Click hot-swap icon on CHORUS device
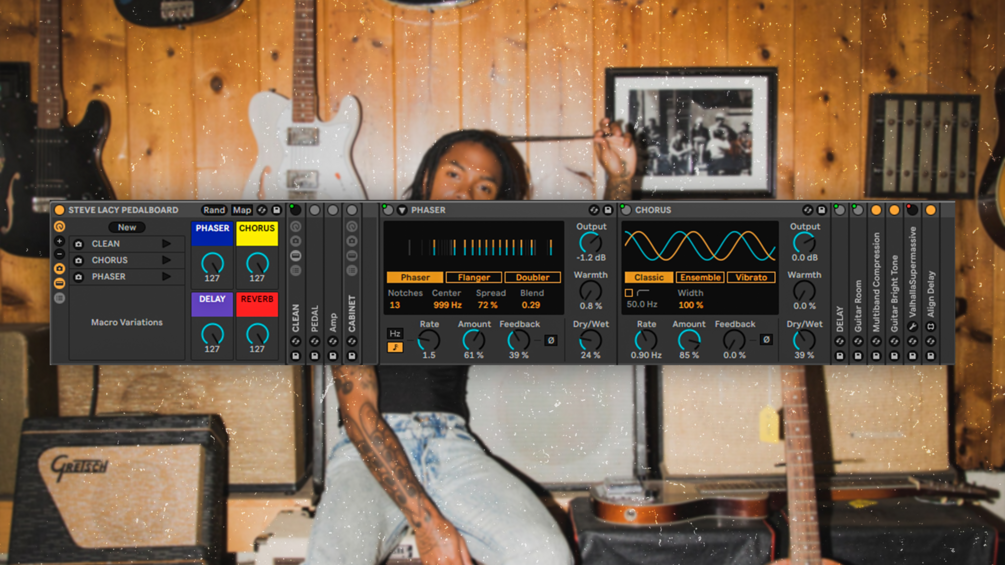Image resolution: width=1005 pixels, height=565 pixels. pyautogui.click(x=807, y=210)
